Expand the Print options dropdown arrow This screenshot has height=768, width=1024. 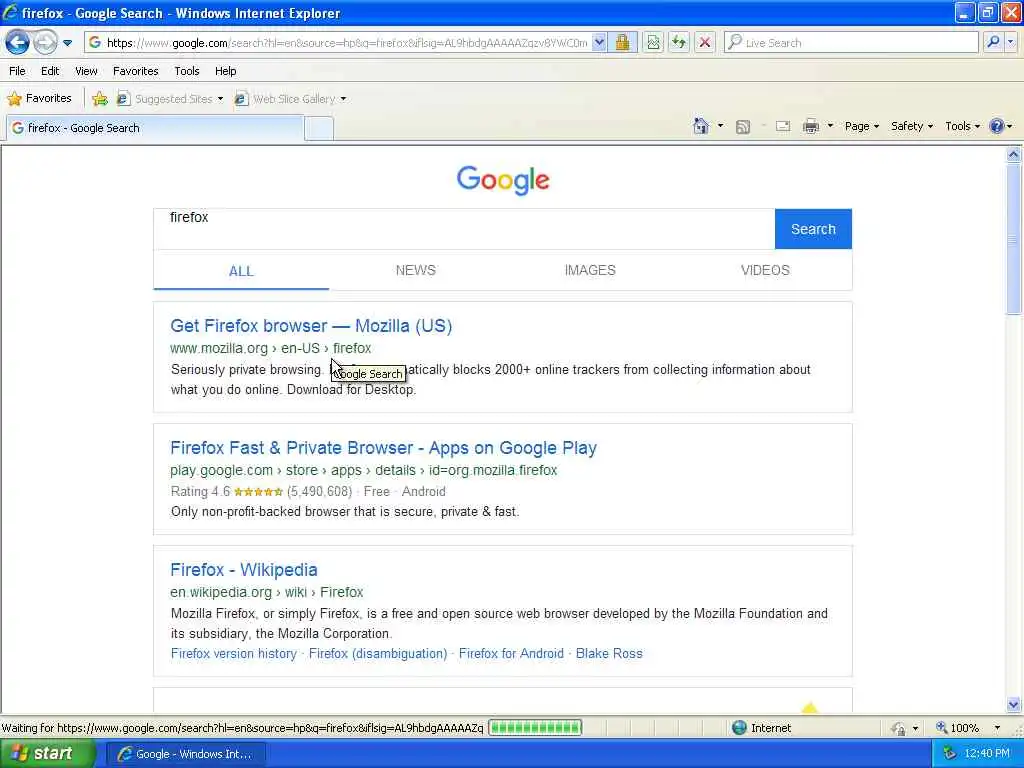830,126
